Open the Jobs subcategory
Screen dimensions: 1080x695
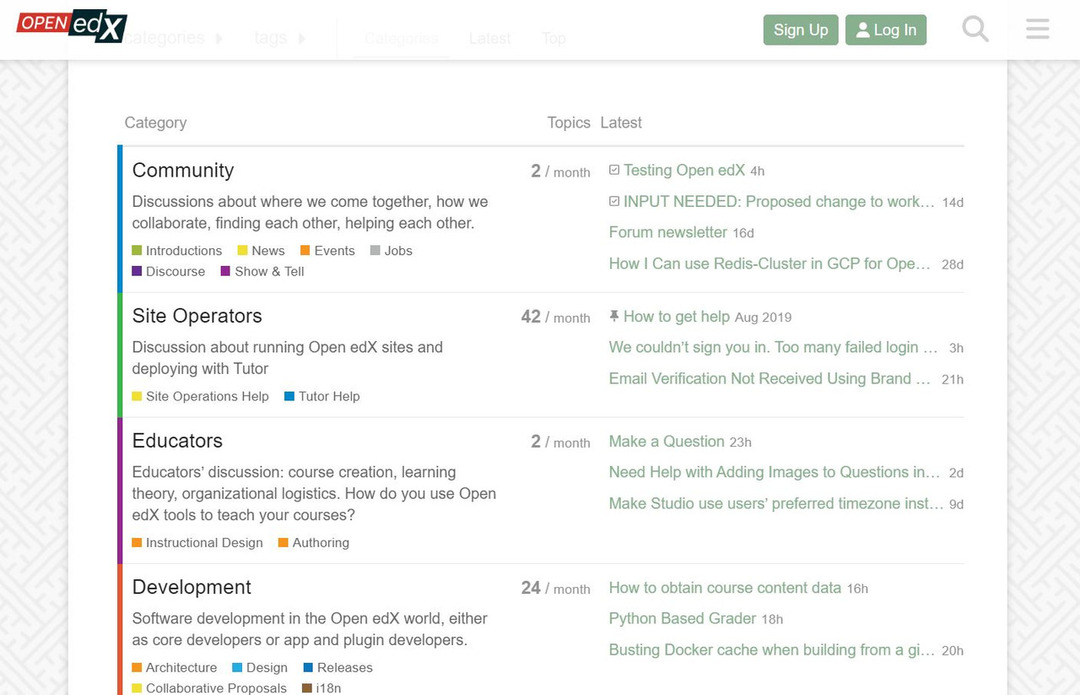391,251
